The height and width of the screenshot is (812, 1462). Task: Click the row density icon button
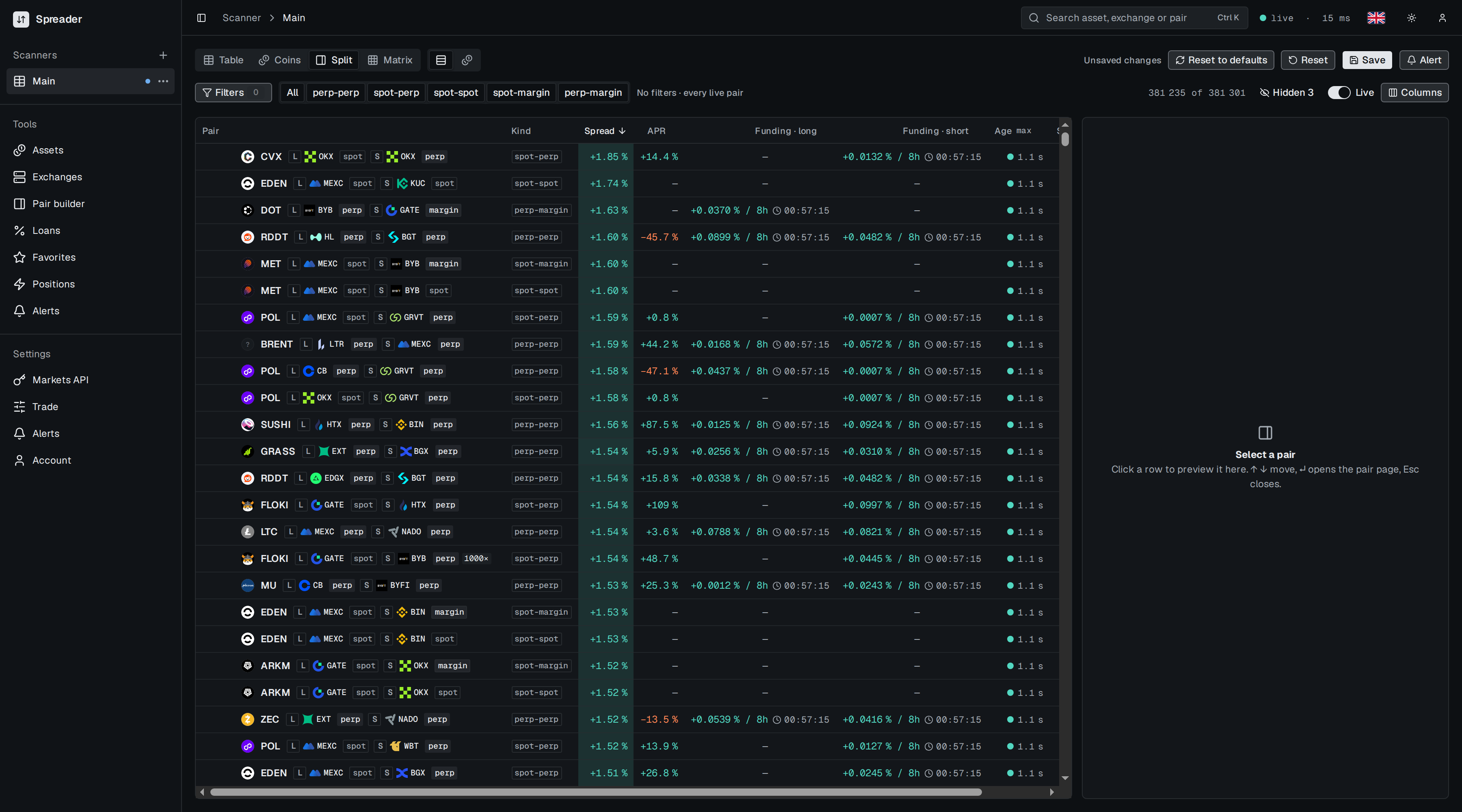[x=440, y=60]
